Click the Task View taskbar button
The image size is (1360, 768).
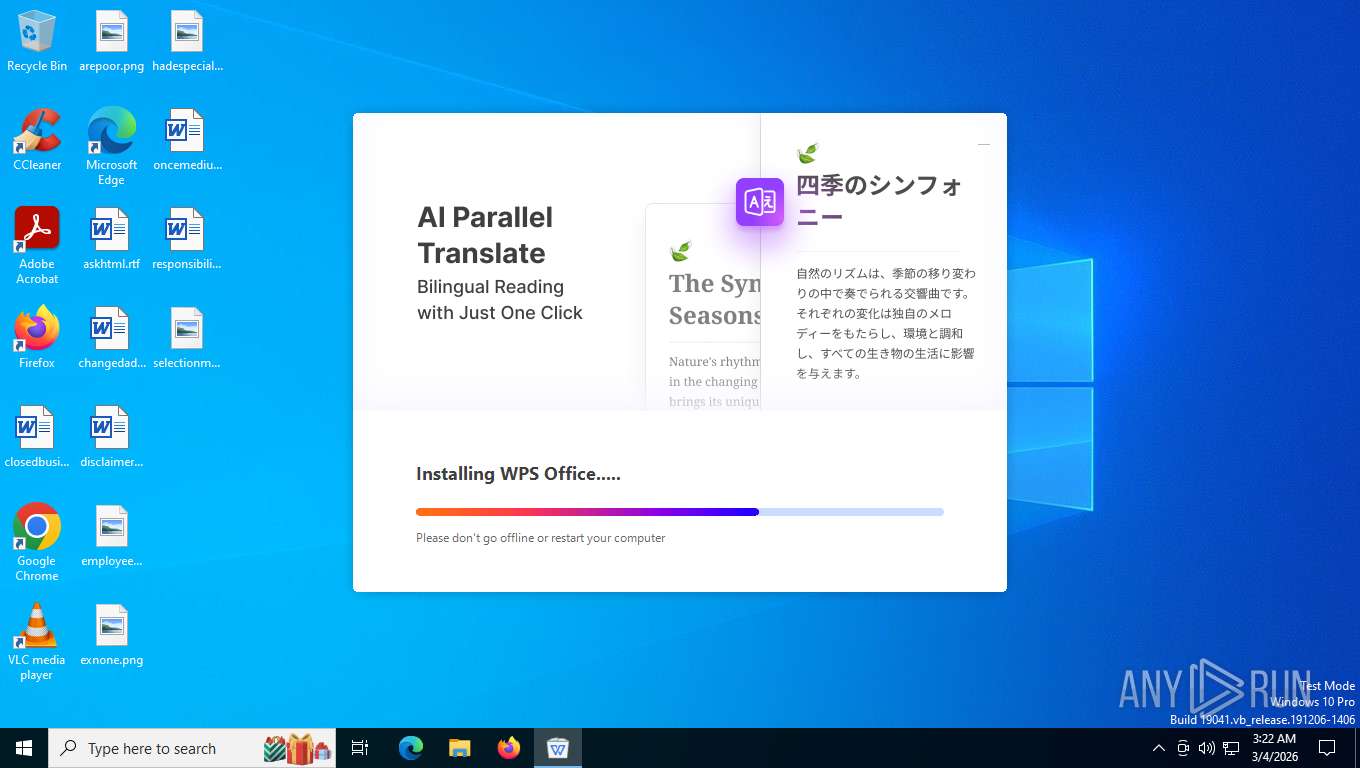tap(360, 748)
